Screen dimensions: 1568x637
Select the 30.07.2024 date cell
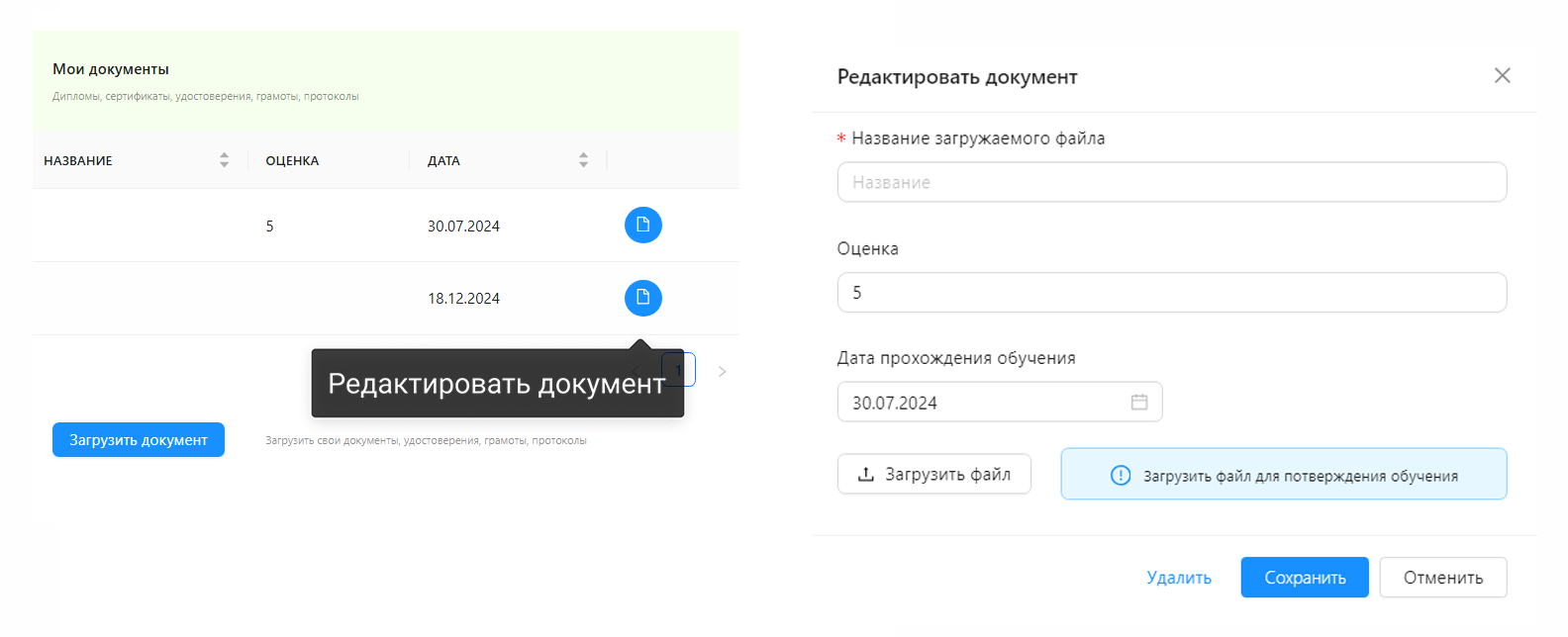tap(463, 227)
